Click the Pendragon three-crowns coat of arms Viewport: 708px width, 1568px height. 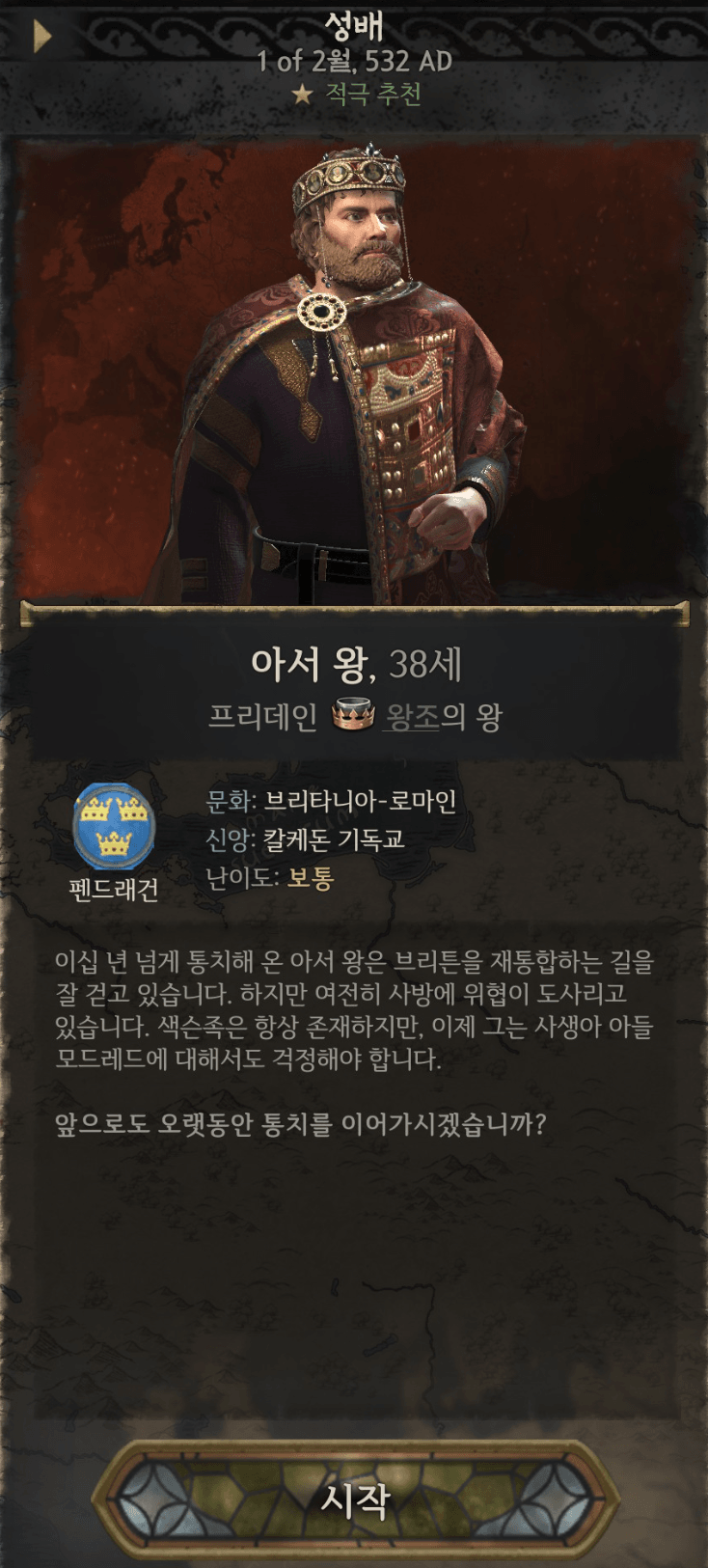tap(114, 827)
